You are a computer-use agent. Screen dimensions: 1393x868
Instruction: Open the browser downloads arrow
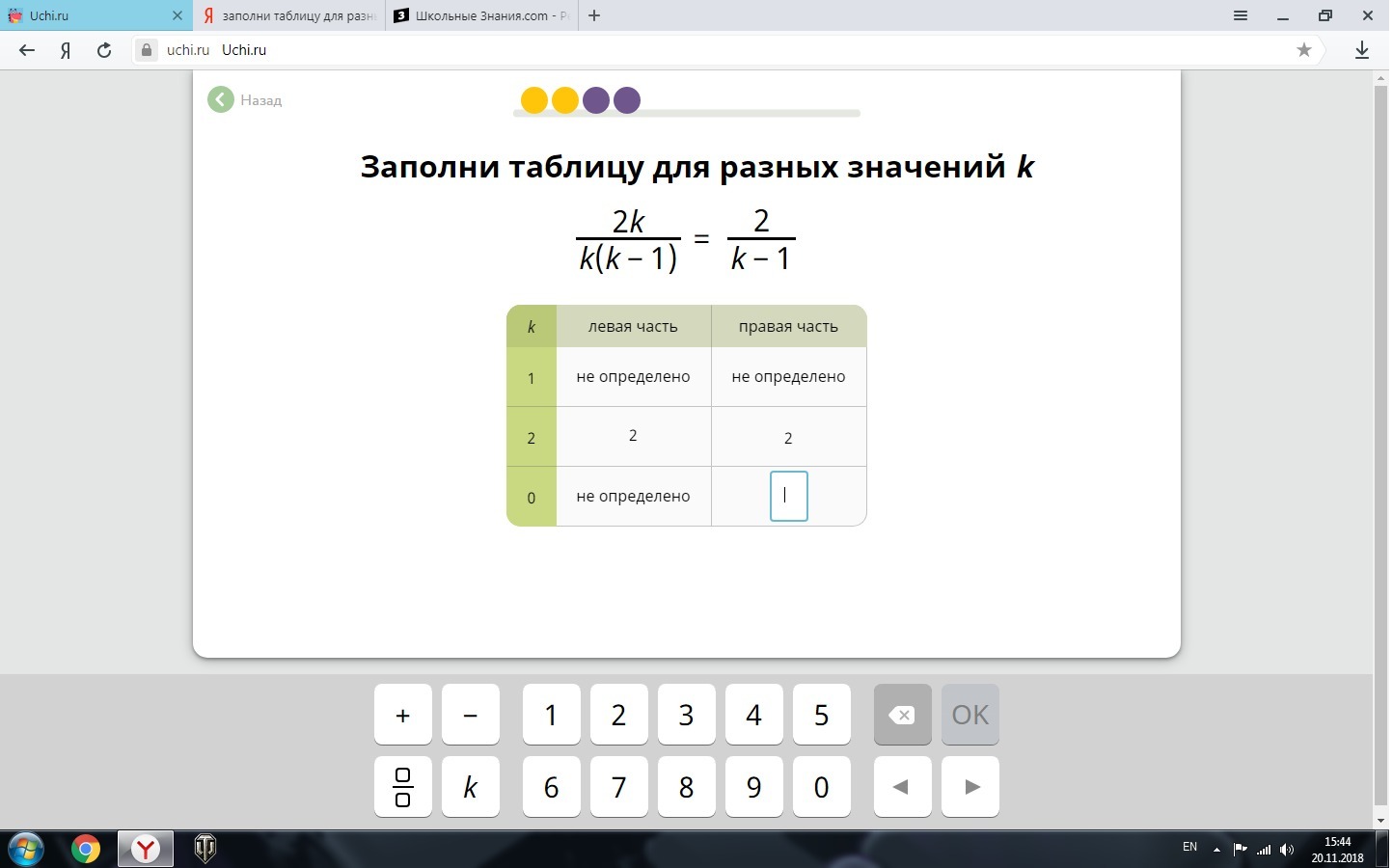[1362, 50]
